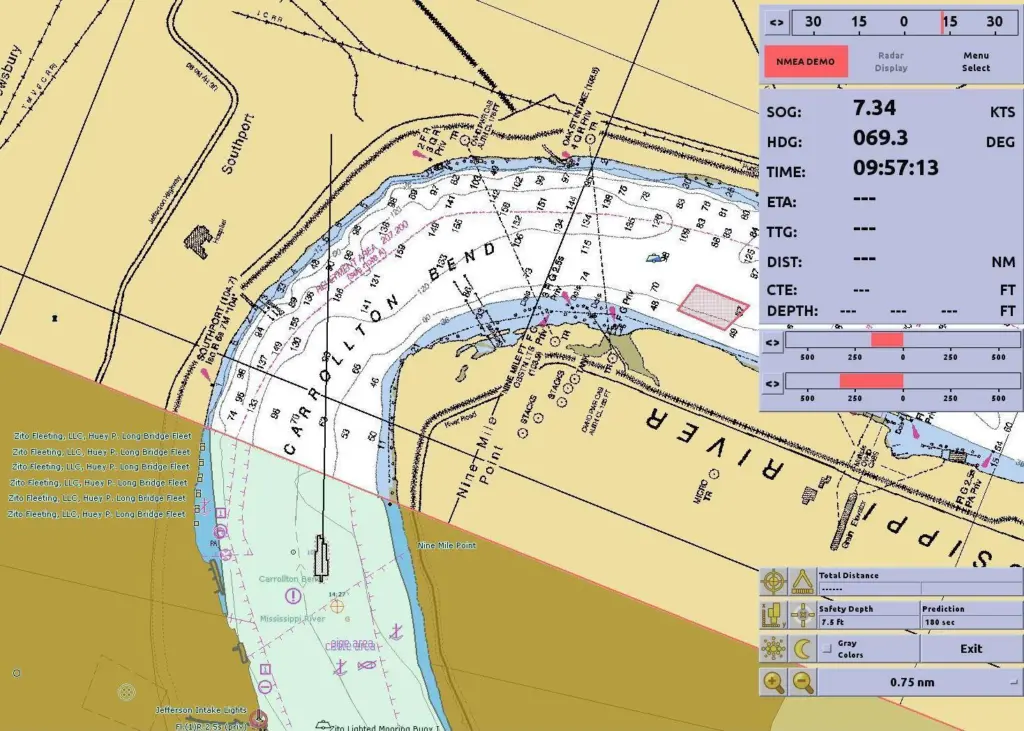Click the <> button of upper 500-scale bar
Screen dimensions: 1024x731
[772, 342]
